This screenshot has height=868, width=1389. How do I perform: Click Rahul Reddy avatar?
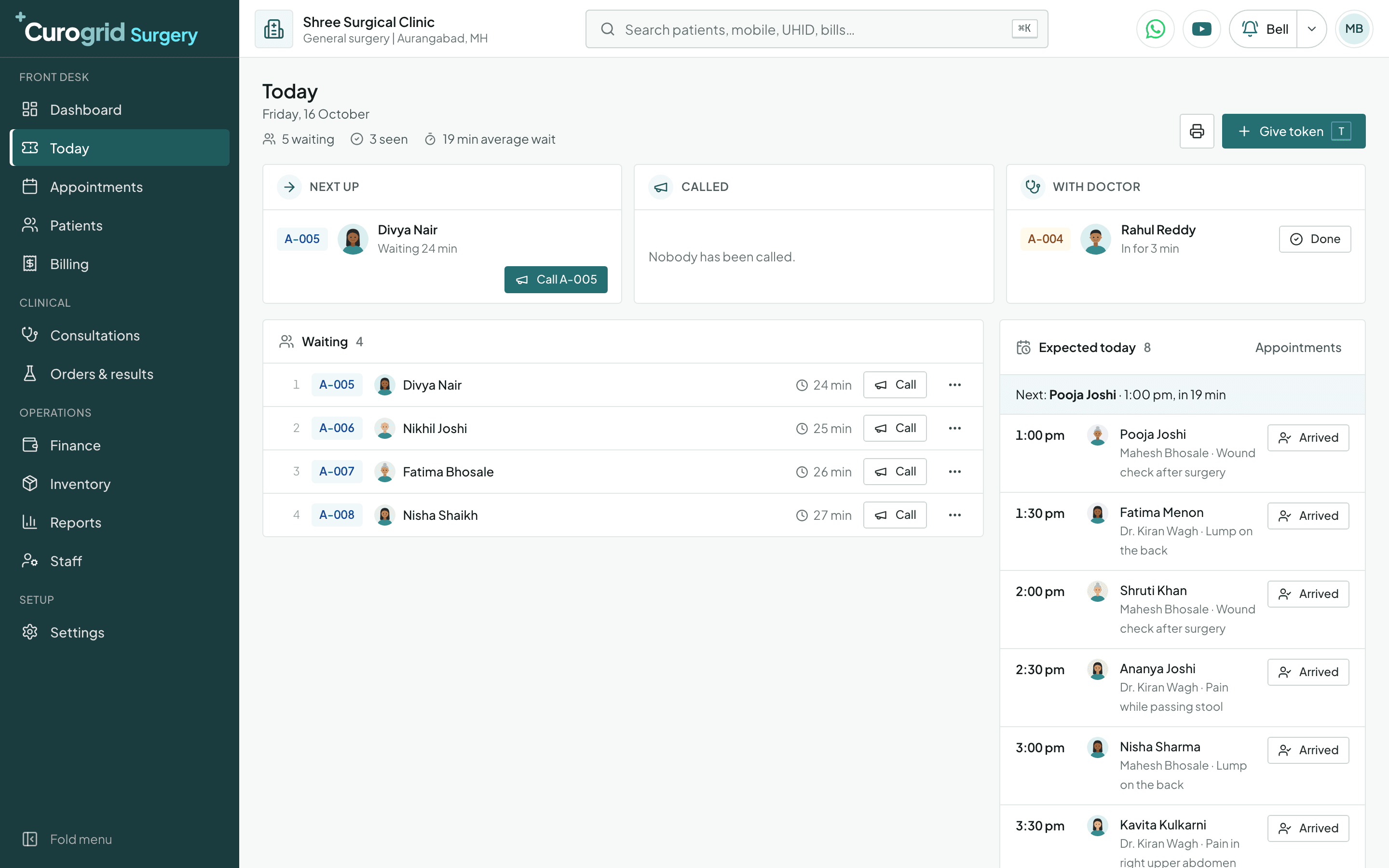pyautogui.click(x=1095, y=239)
